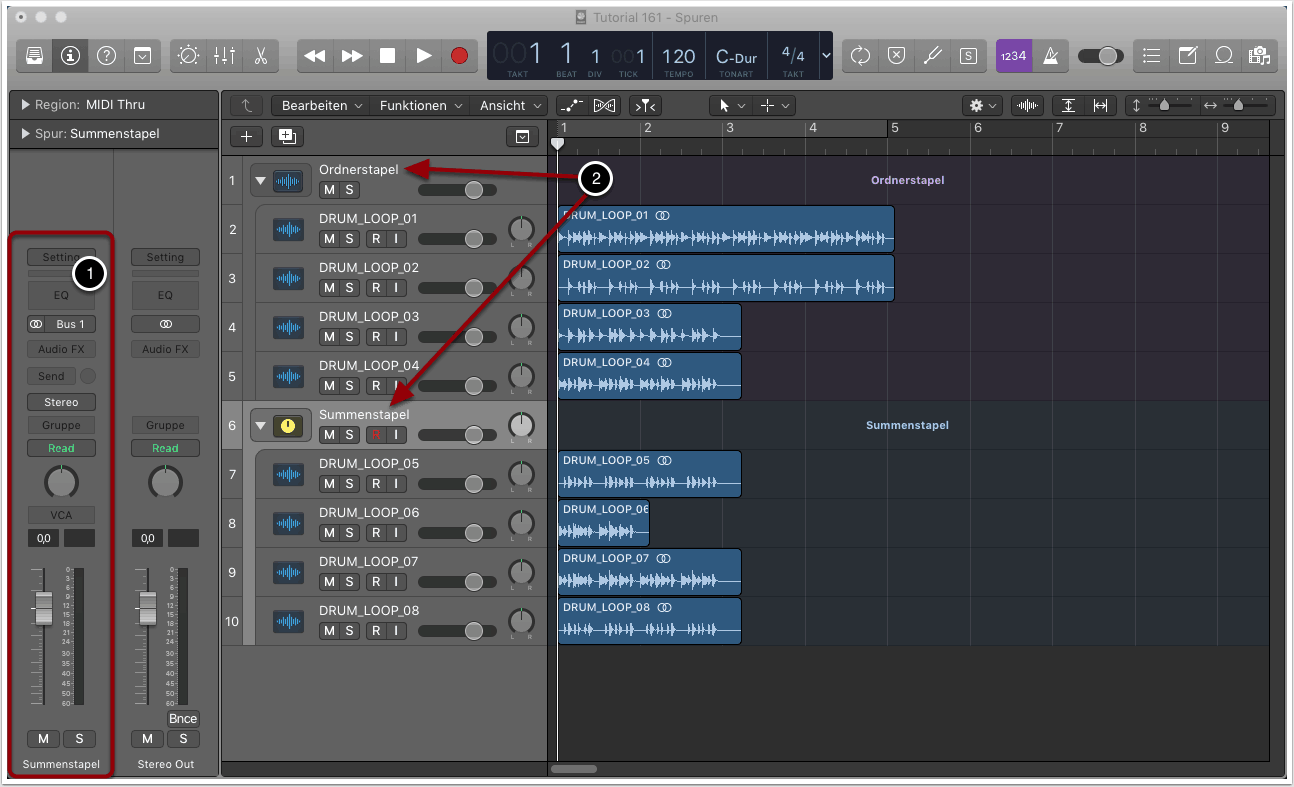This screenshot has width=1294, height=787.
Task: Mute the DRUM_LOOP_03 track
Action: coord(327,337)
